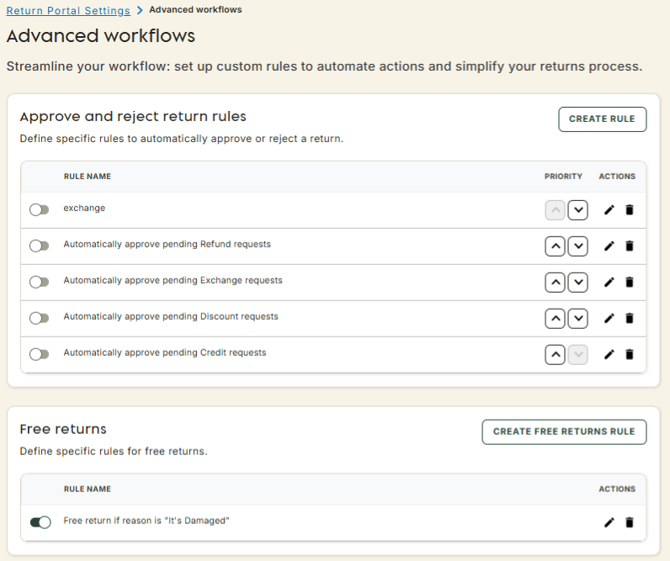Raise priority of pending Credit requests rule
This screenshot has width=670, height=561.
click(x=555, y=354)
